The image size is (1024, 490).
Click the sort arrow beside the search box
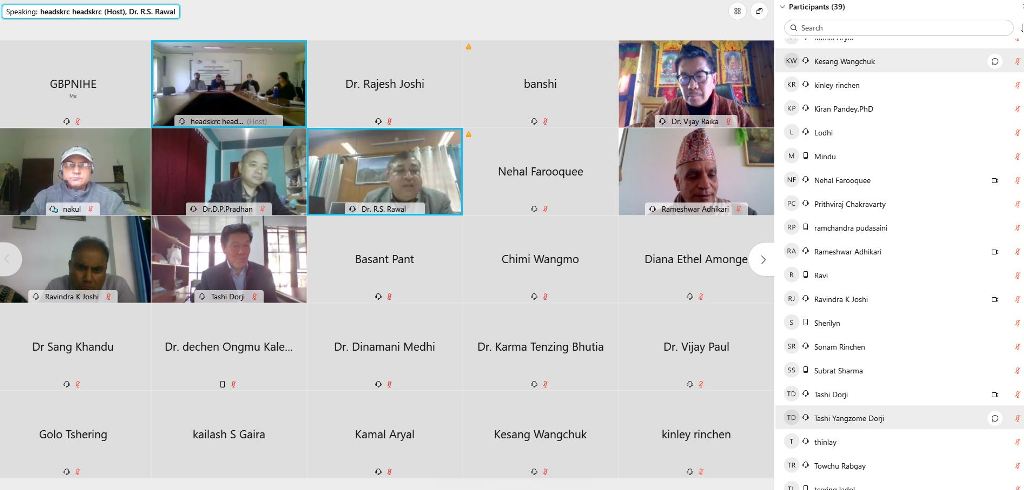tap(1021, 28)
